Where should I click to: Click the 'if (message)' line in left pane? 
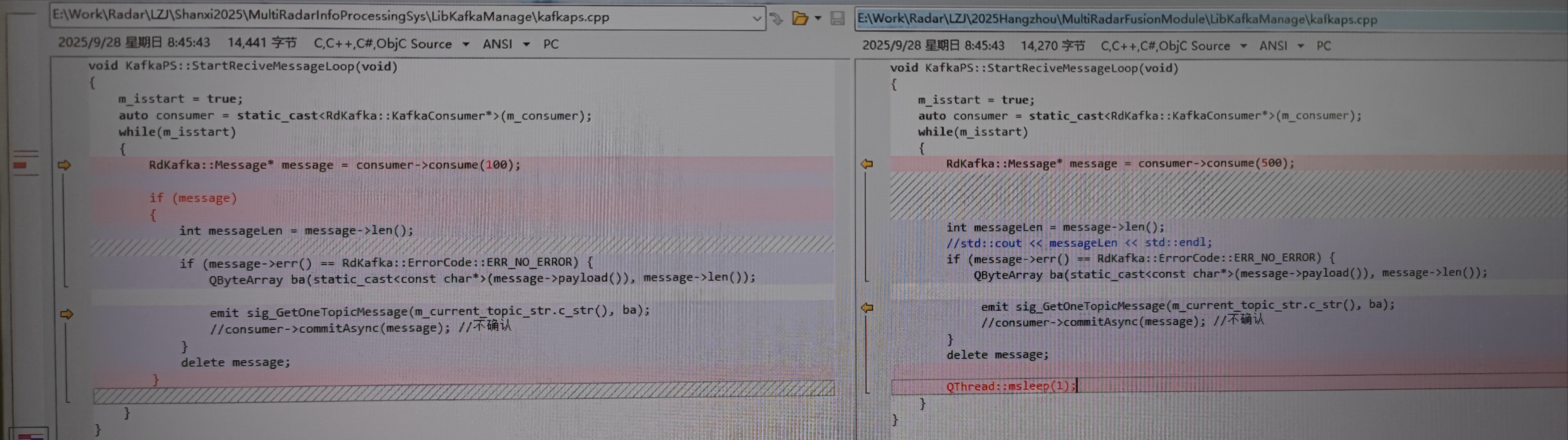click(x=193, y=198)
